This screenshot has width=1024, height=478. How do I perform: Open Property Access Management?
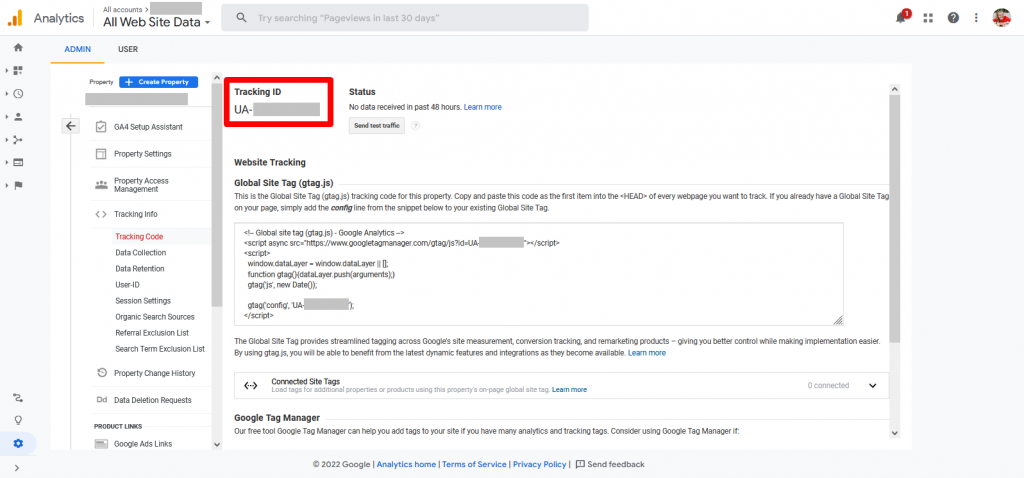[141, 185]
